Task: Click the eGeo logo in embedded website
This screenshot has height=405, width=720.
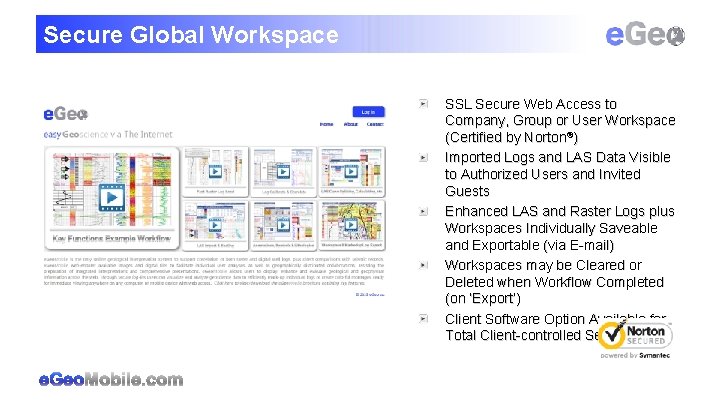Action: click(66, 114)
